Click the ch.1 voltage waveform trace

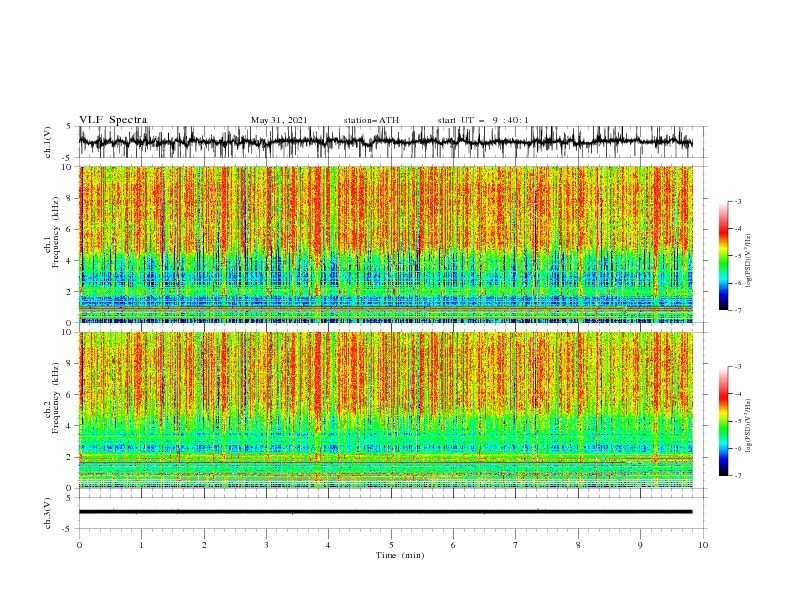coord(385,142)
